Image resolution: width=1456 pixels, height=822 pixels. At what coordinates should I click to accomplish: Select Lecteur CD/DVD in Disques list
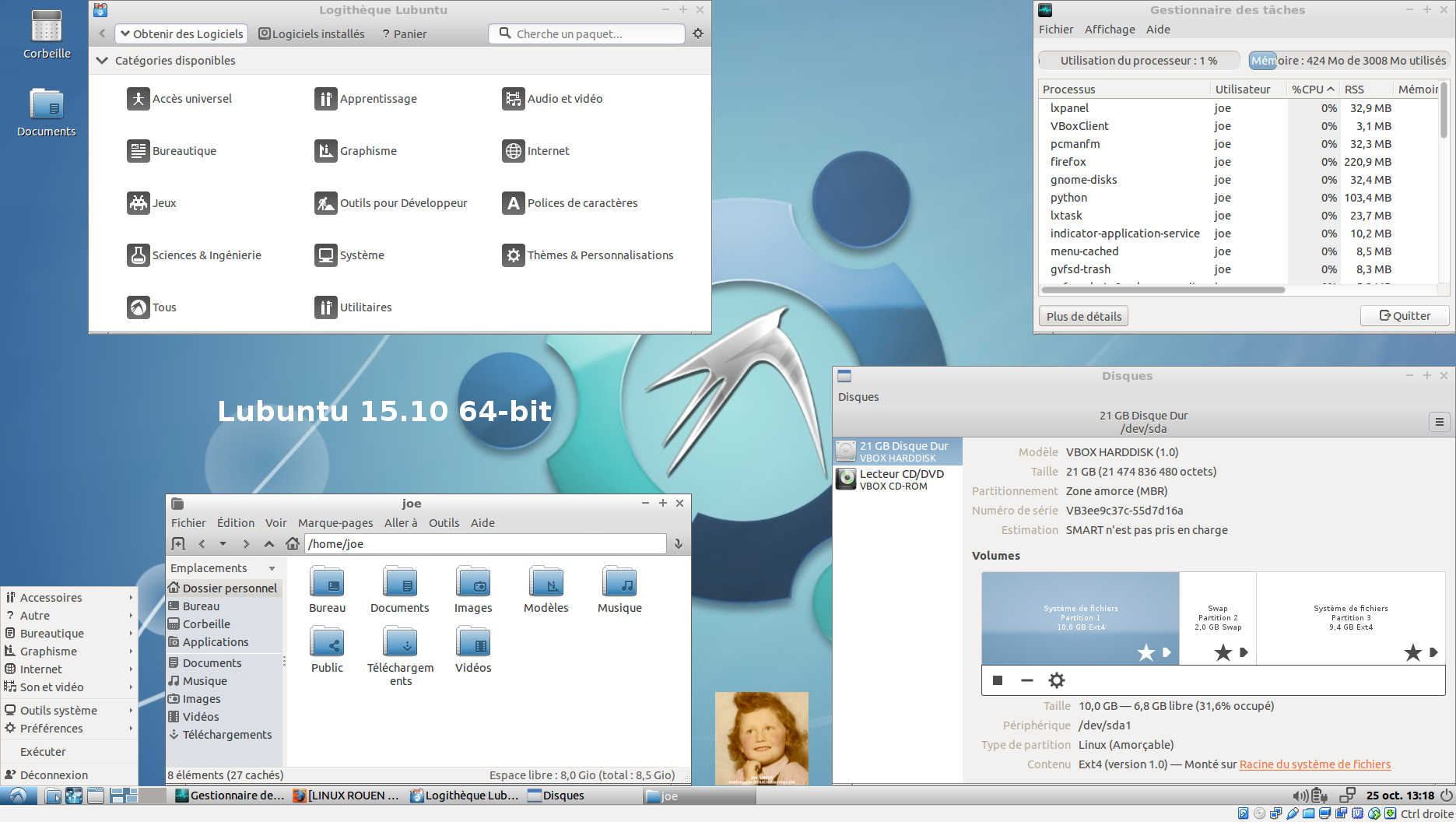coord(898,479)
